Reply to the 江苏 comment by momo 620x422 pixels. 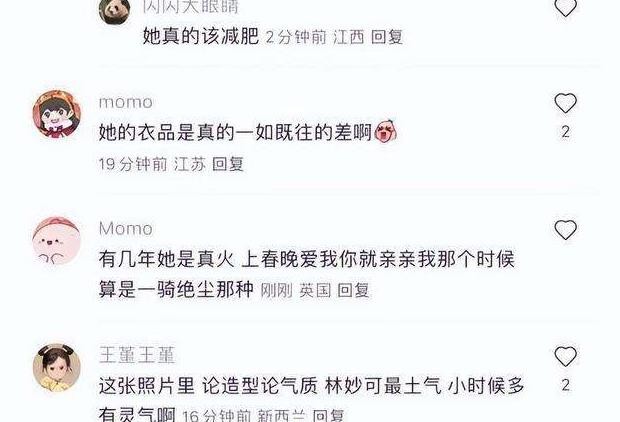(x=228, y=164)
